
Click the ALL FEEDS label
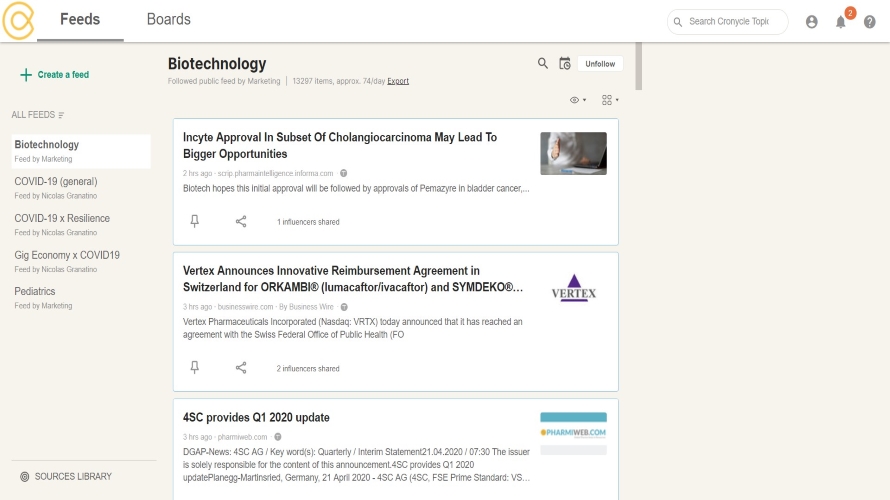click(33, 115)
